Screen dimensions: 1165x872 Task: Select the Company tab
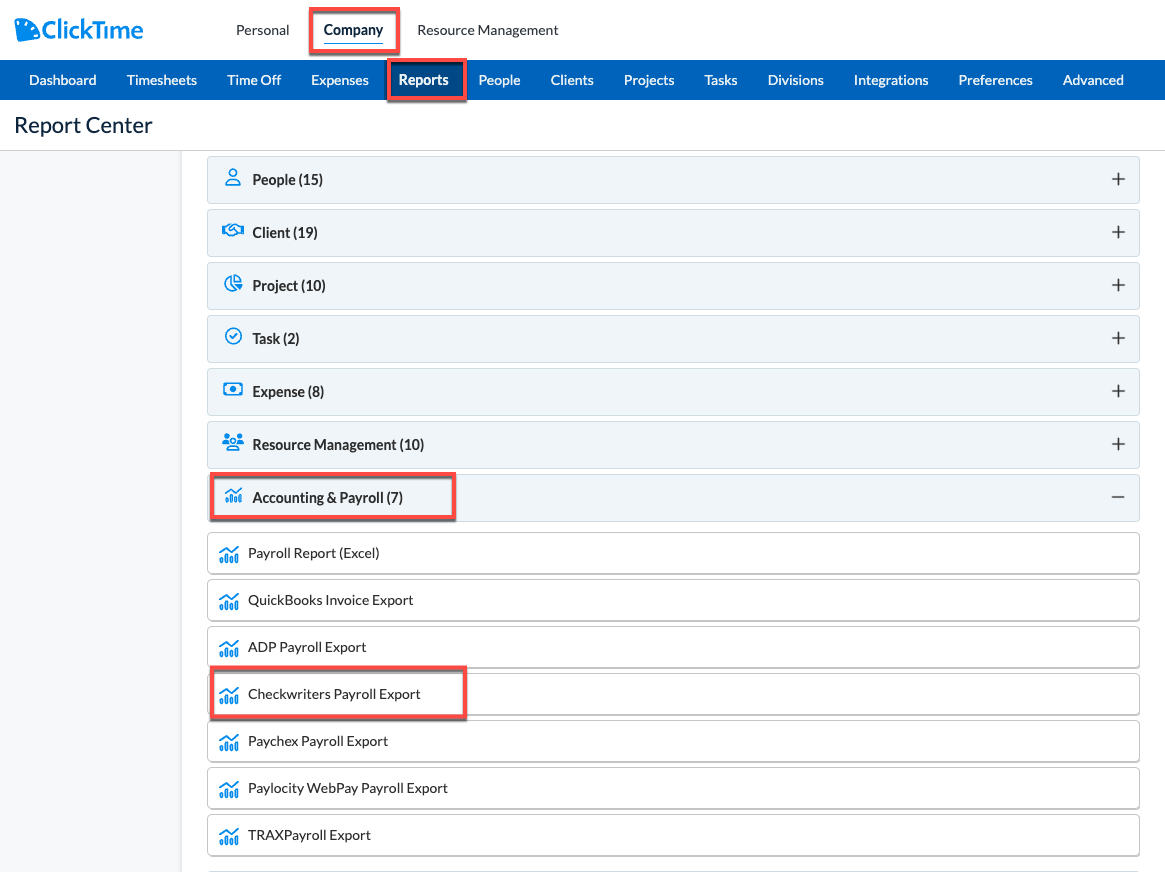point(353,30)
